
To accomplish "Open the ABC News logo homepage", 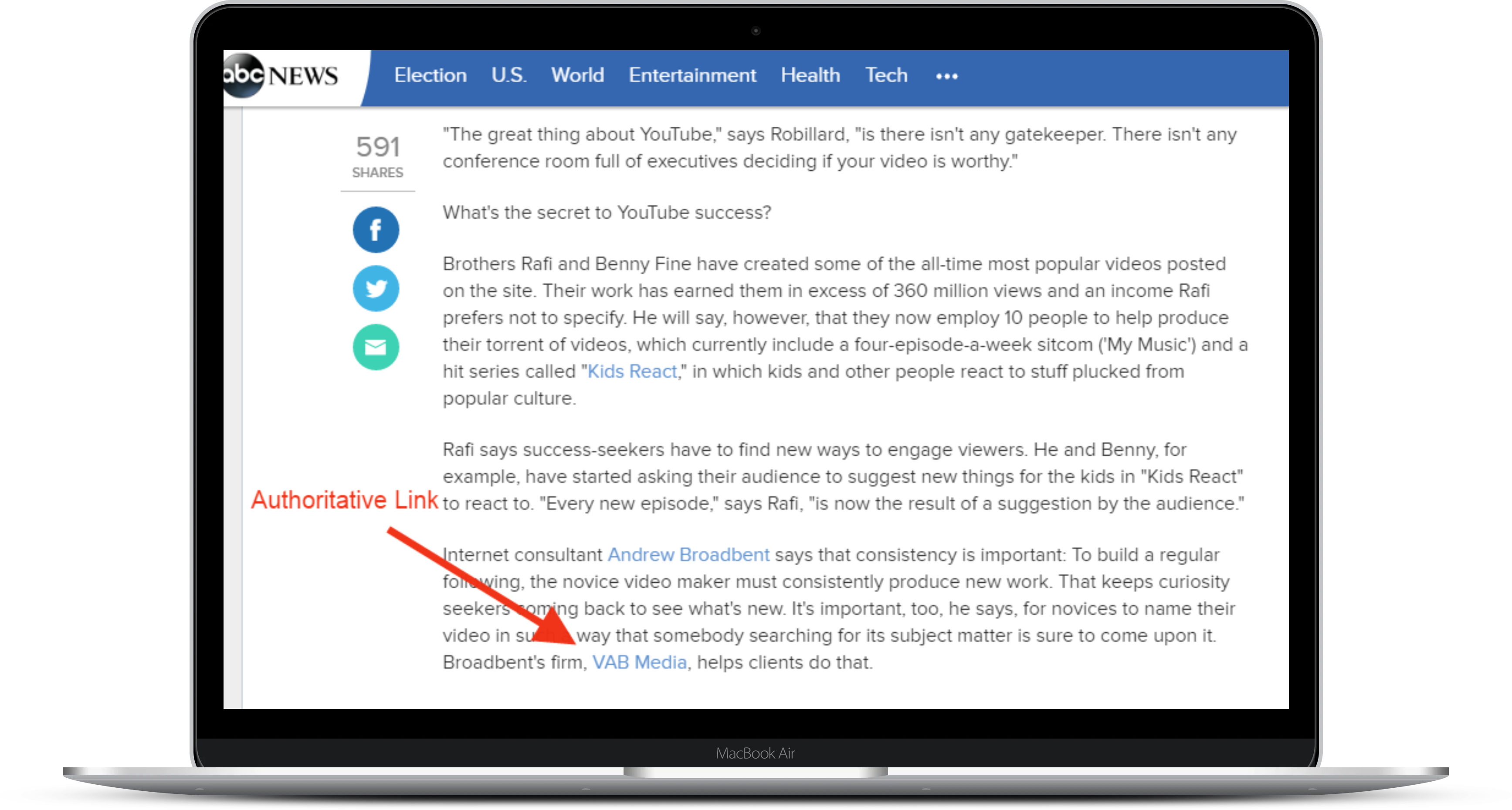I will [281, 76].
